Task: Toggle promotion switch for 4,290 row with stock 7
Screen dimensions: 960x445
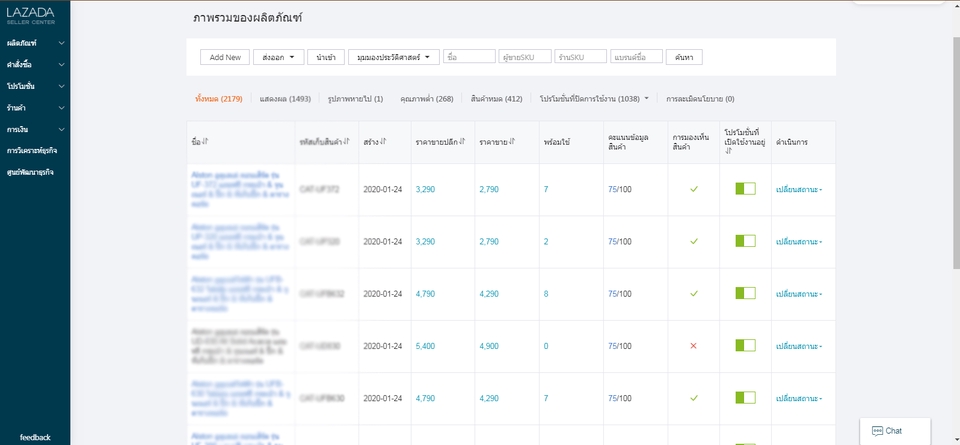Action: [x=745, y=398]
